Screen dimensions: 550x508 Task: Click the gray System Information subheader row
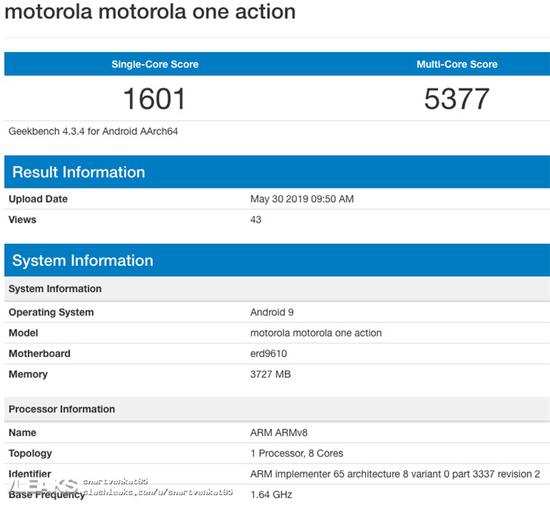click(x=277, y=289)
